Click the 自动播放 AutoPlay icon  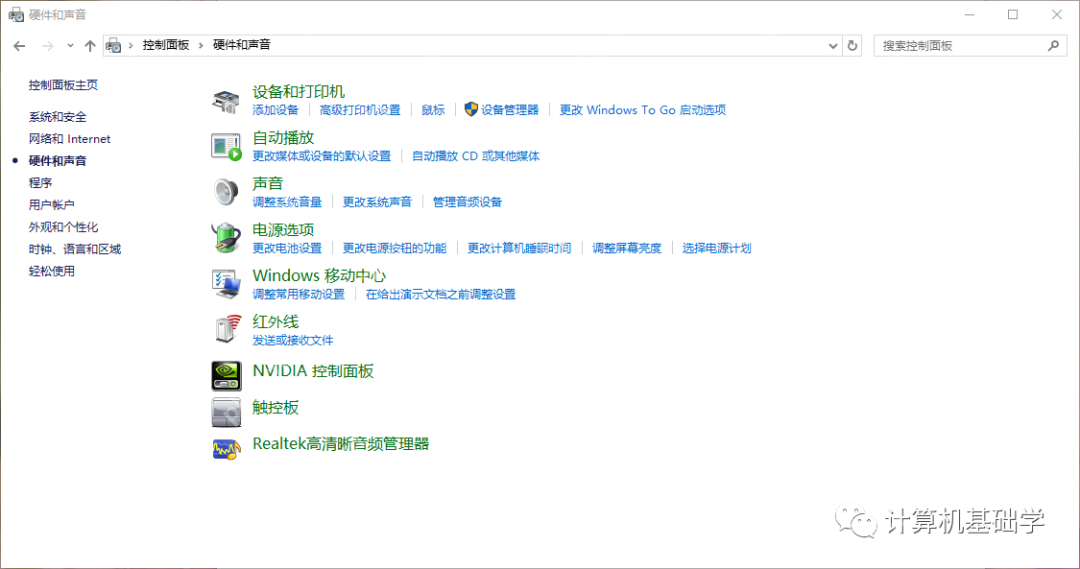(x=227, y=146)
